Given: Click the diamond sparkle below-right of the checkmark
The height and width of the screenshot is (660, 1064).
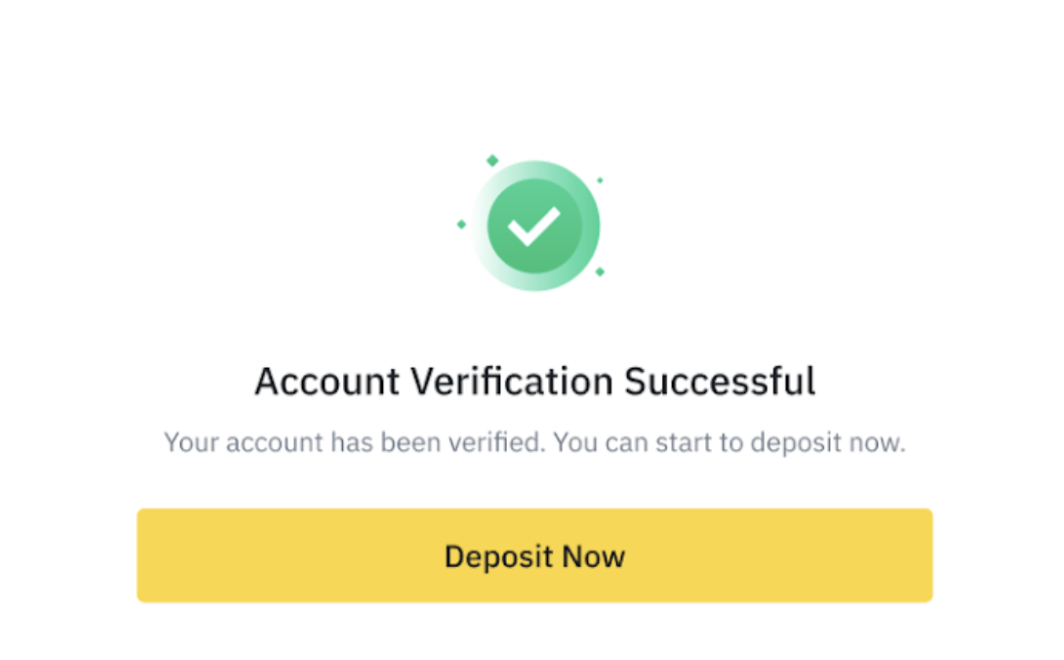Looking at the screenshot, I should tap(600, 271).
